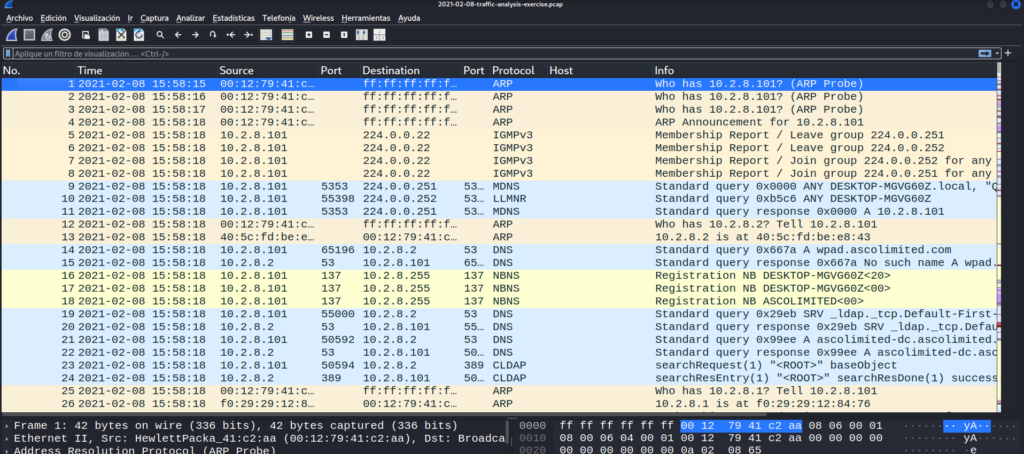Viewport: 1024px width, 454px height.
Task: Click the stop capture square icon
Action: pos(29,34)
